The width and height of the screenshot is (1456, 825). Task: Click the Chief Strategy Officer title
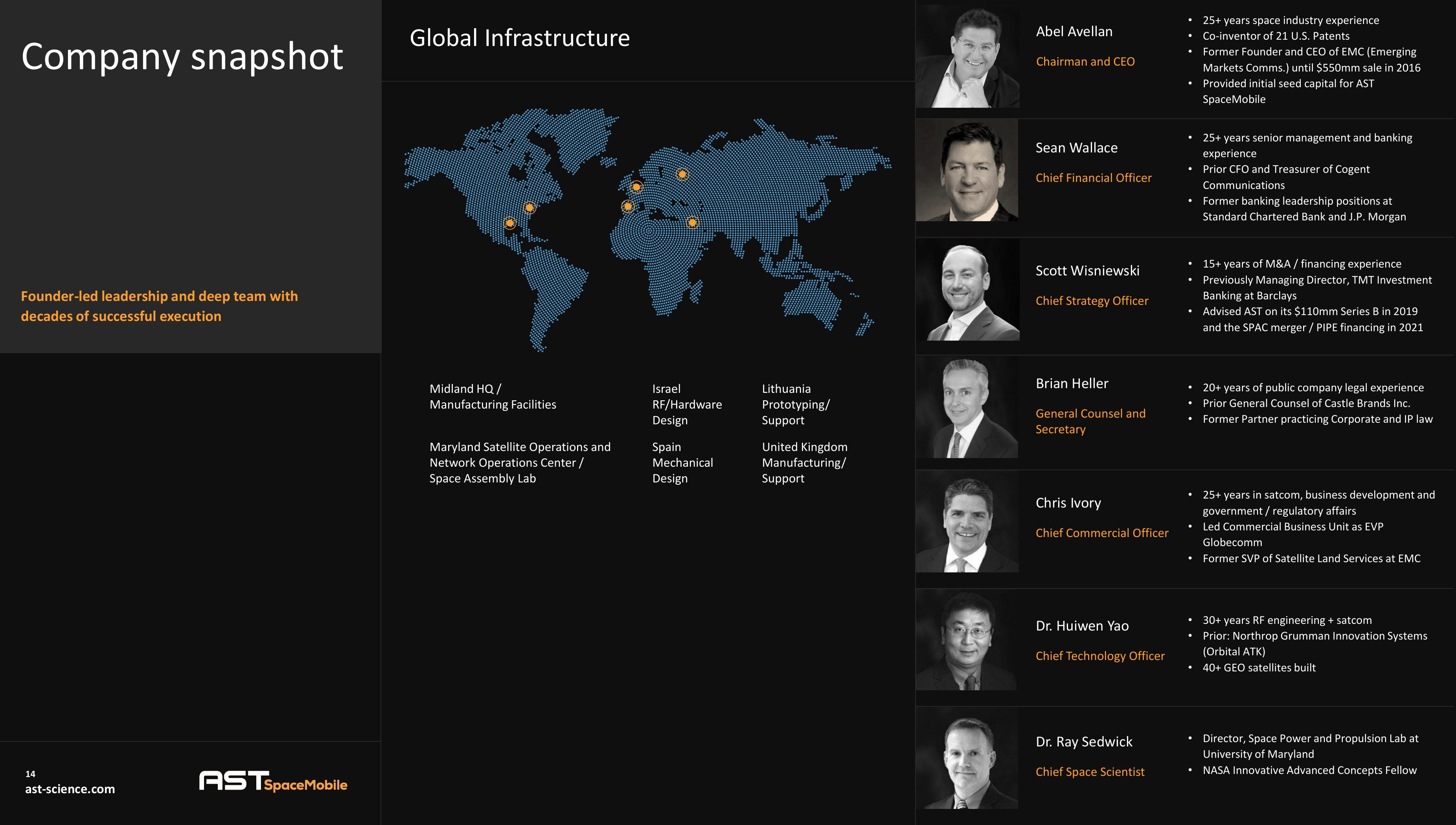pyautogui.click(x=1092, y=301)
